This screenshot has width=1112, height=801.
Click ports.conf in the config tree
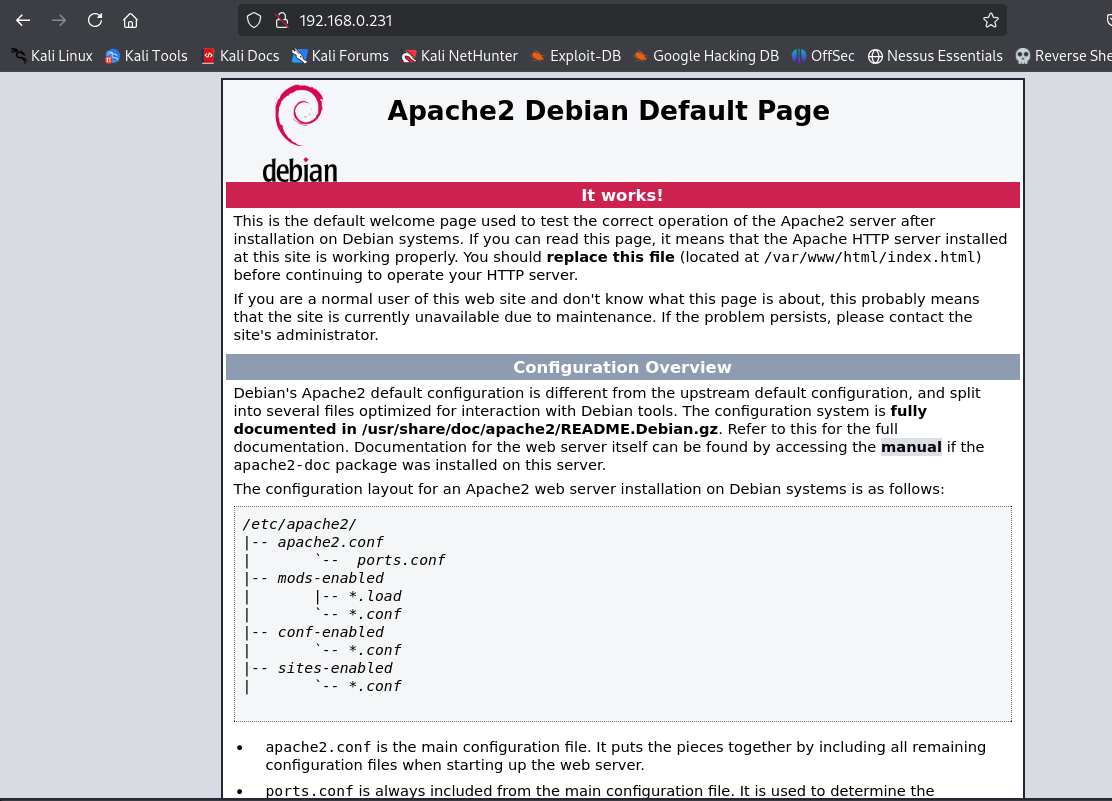pos(401,560)
